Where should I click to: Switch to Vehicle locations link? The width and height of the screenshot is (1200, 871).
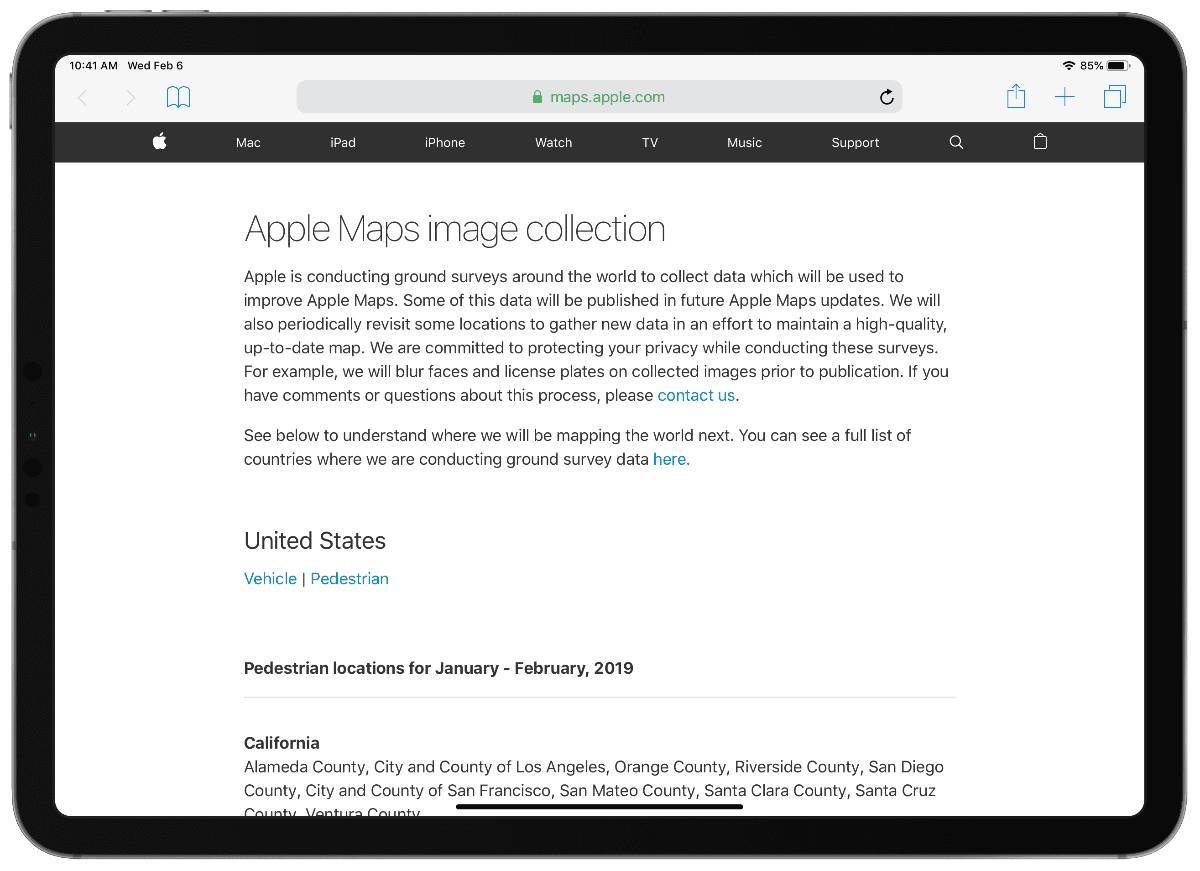270,579
